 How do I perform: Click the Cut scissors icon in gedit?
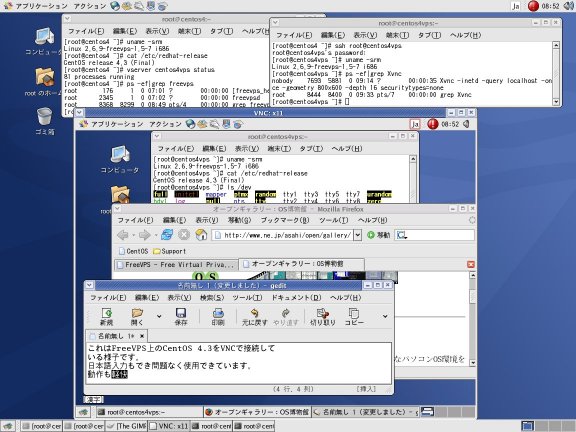[x=323, y=316]
